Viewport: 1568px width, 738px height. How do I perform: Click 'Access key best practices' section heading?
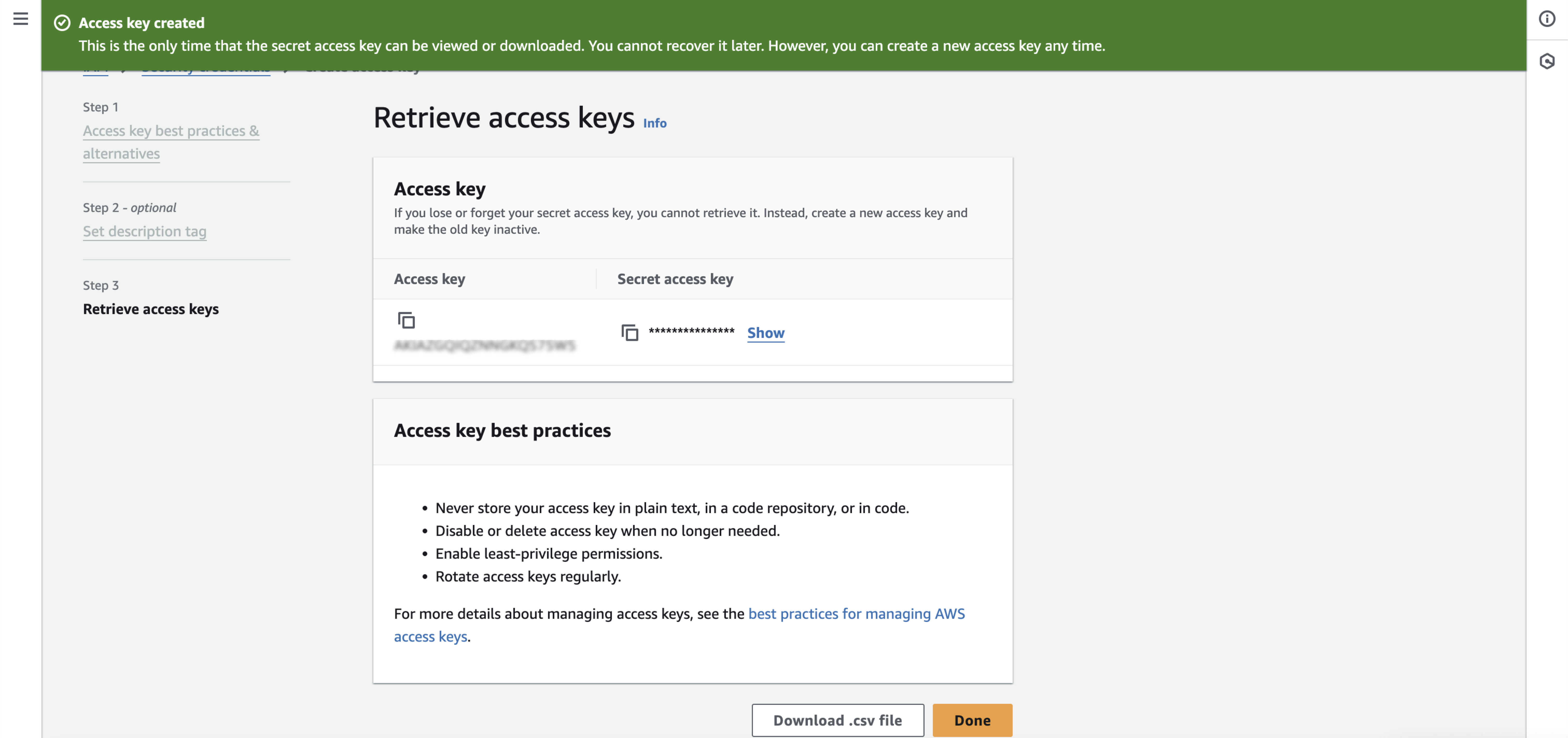tap(502, 431)
